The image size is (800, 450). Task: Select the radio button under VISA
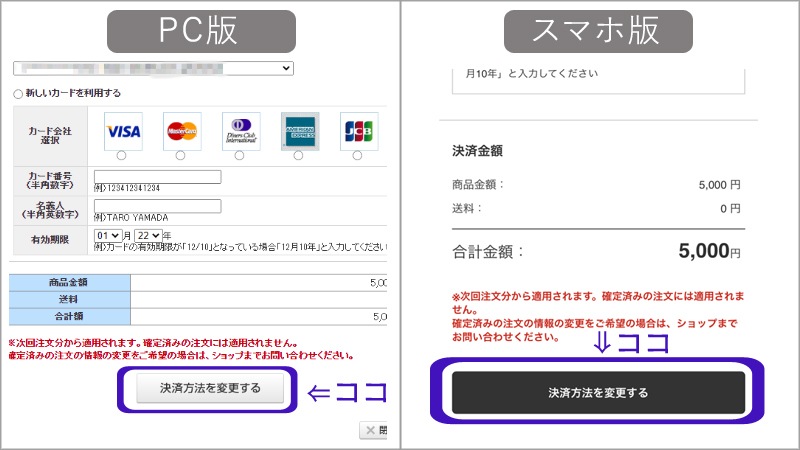122,156
